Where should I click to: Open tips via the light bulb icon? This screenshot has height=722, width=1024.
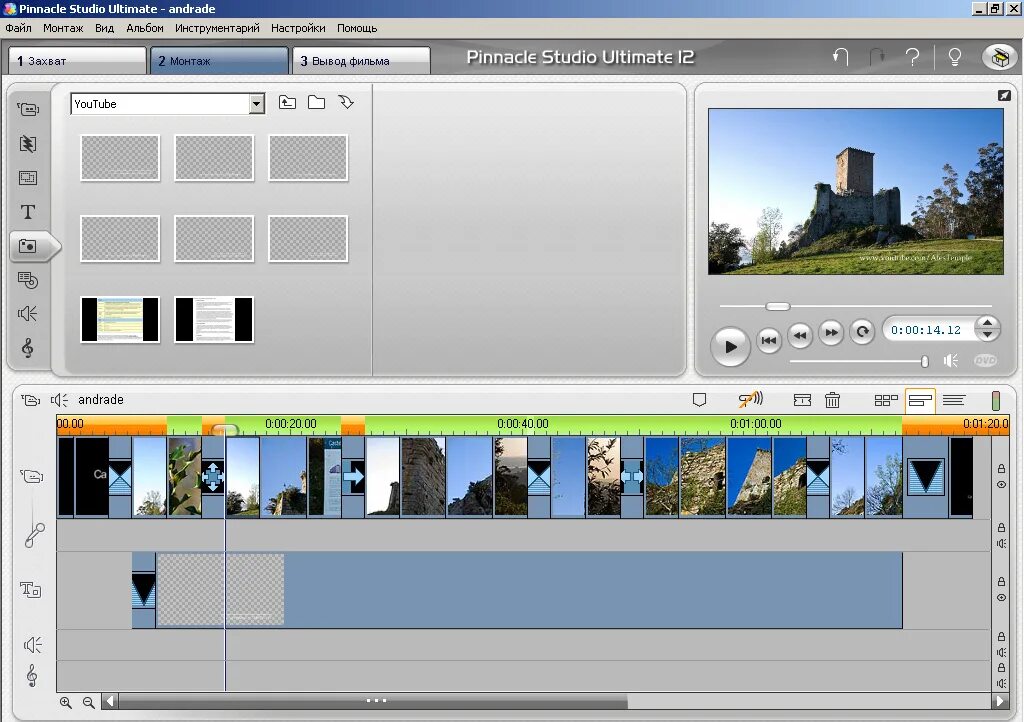click(x=954, y=57)
